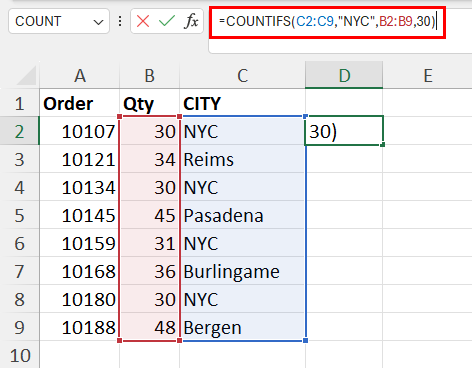Open Insert Function via the fx icon
This screenshot has width=472, height=368.
[x=191, y=21]
